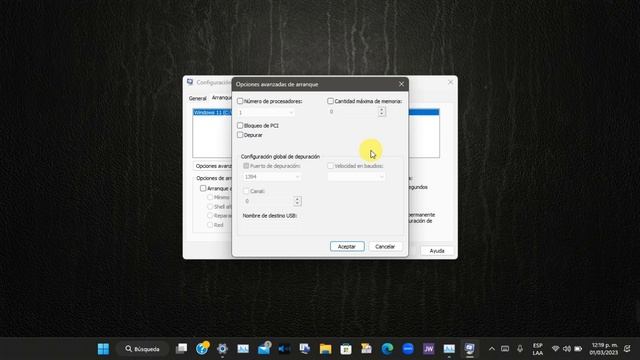Open the File Explorer folder icon

click(x=325, y=349)
